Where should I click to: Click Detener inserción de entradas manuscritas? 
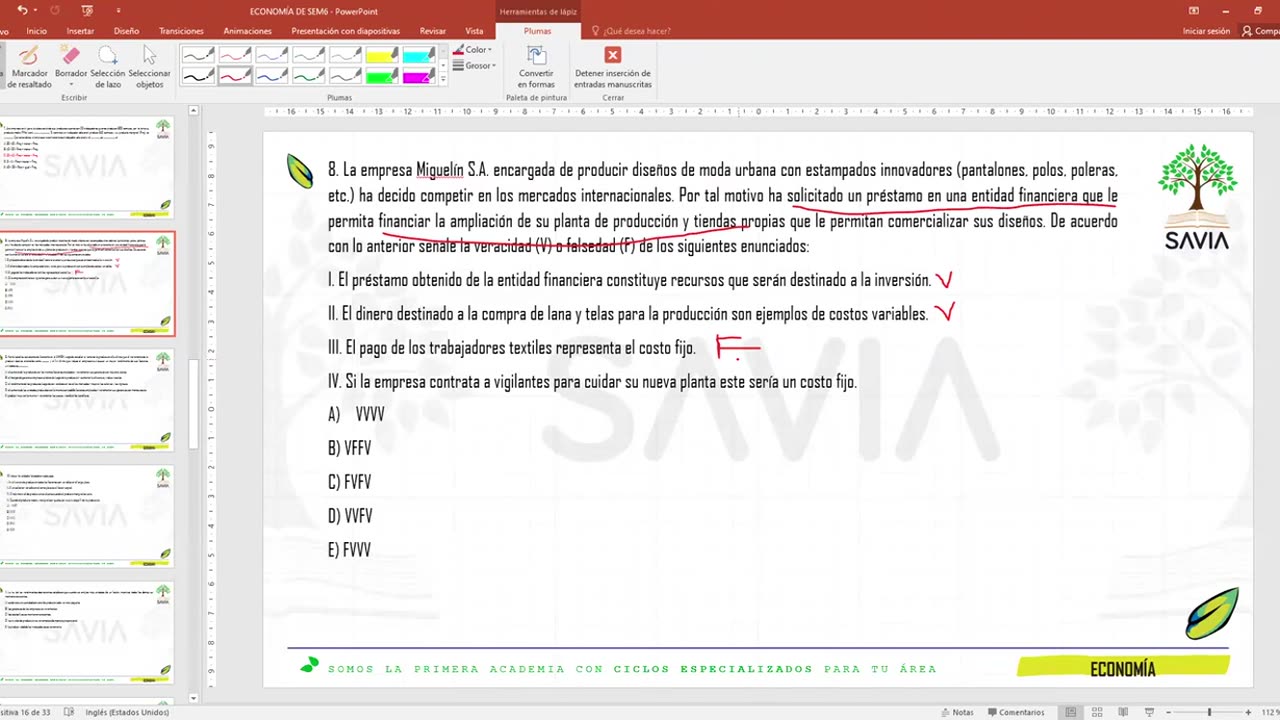[x=613, y=66]
